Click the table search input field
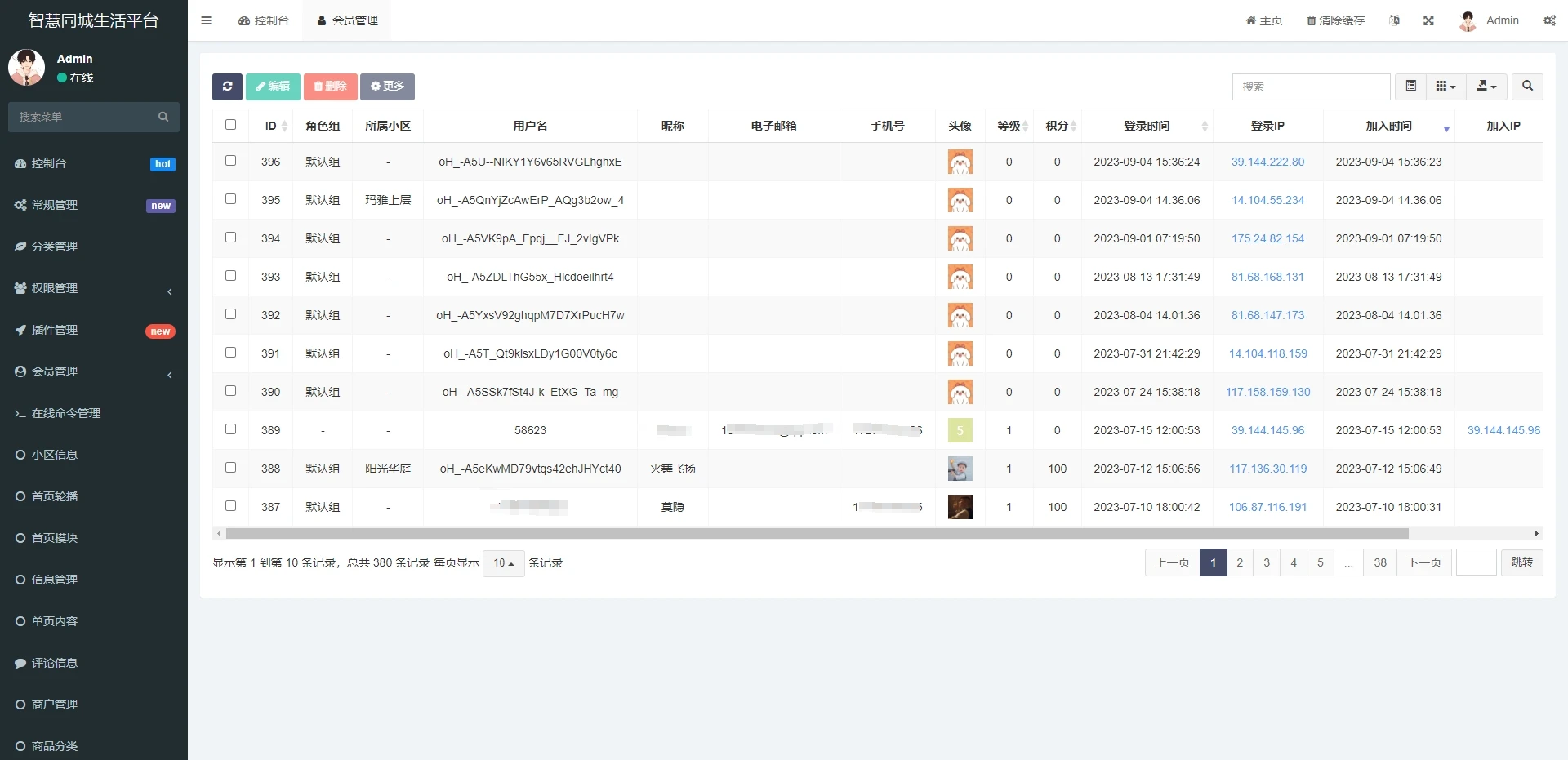The image size is (1568, 760). tap(1311, 87)
